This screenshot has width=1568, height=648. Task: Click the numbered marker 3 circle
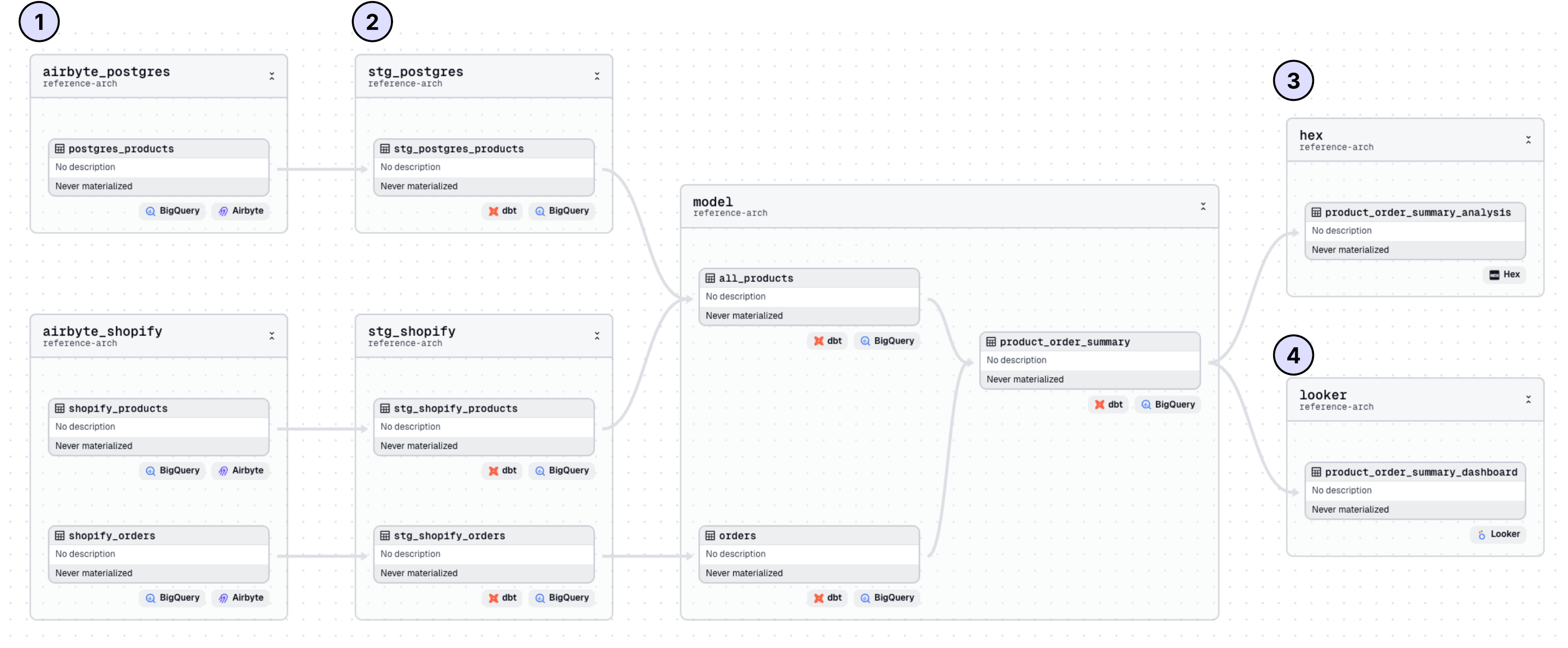[1293, 81]
